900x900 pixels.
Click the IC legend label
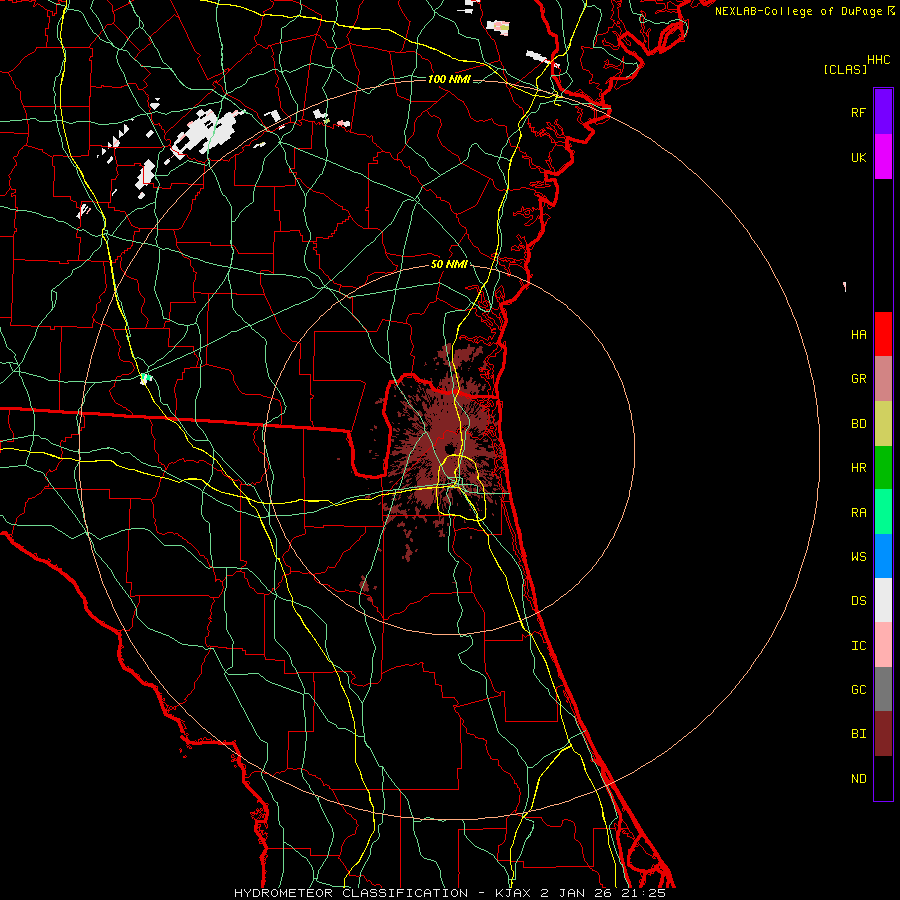(859, 646)
